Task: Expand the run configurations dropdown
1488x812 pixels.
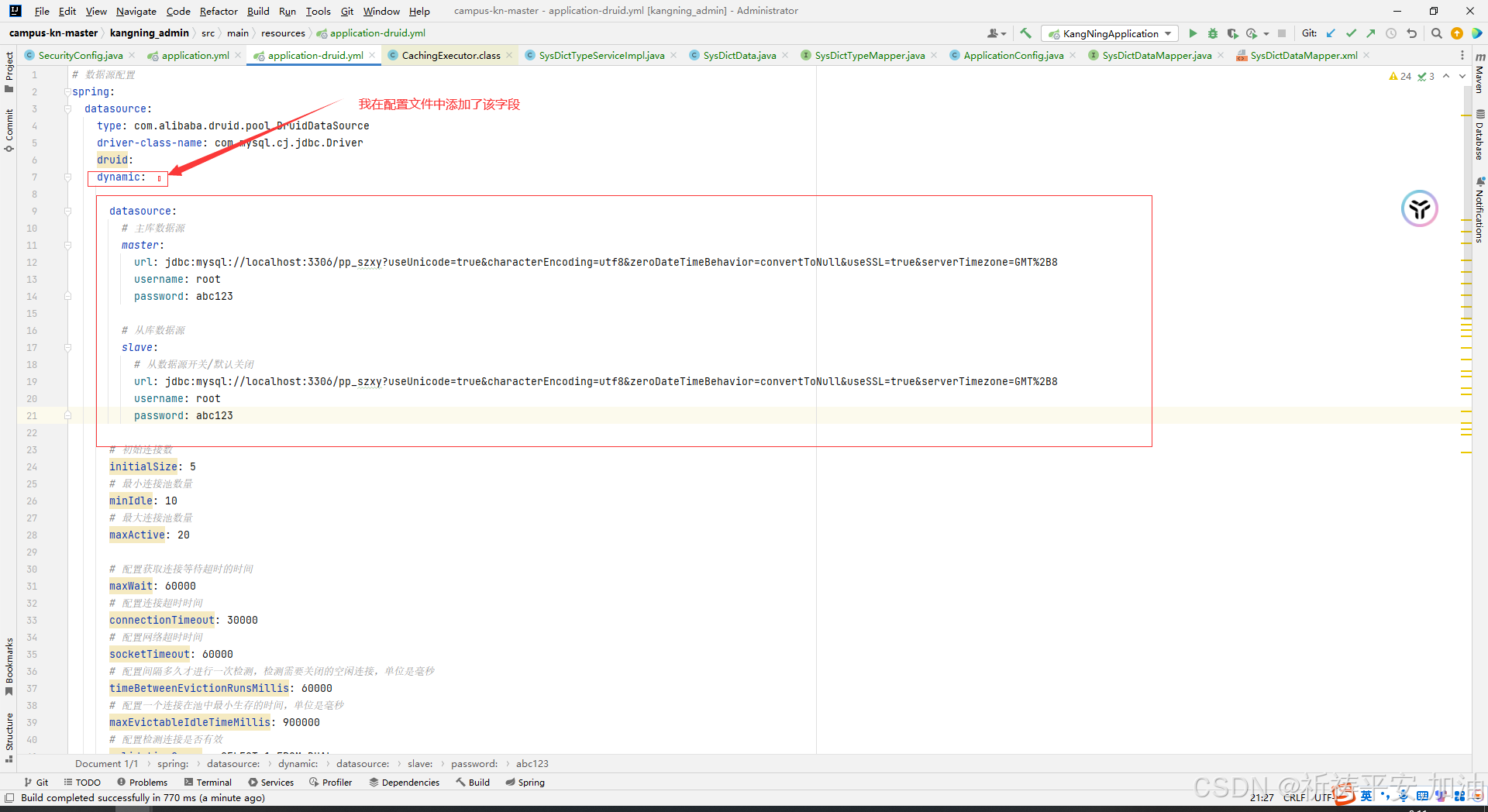Action: pyautogui.click(x=1169, y=33)
